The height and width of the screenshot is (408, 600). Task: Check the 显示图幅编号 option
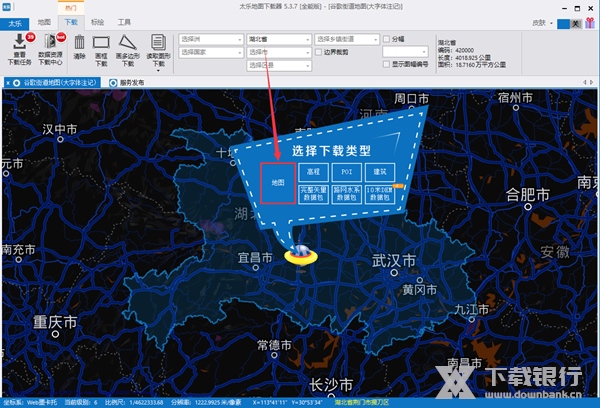point(386,64)
